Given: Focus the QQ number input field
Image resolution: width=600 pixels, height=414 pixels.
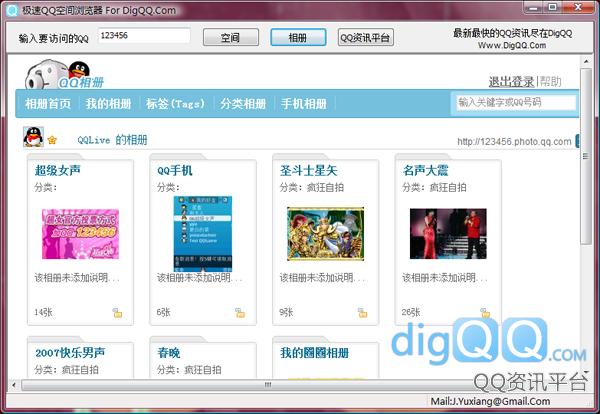Looking at the screenshot, I should tap(144, 36).
